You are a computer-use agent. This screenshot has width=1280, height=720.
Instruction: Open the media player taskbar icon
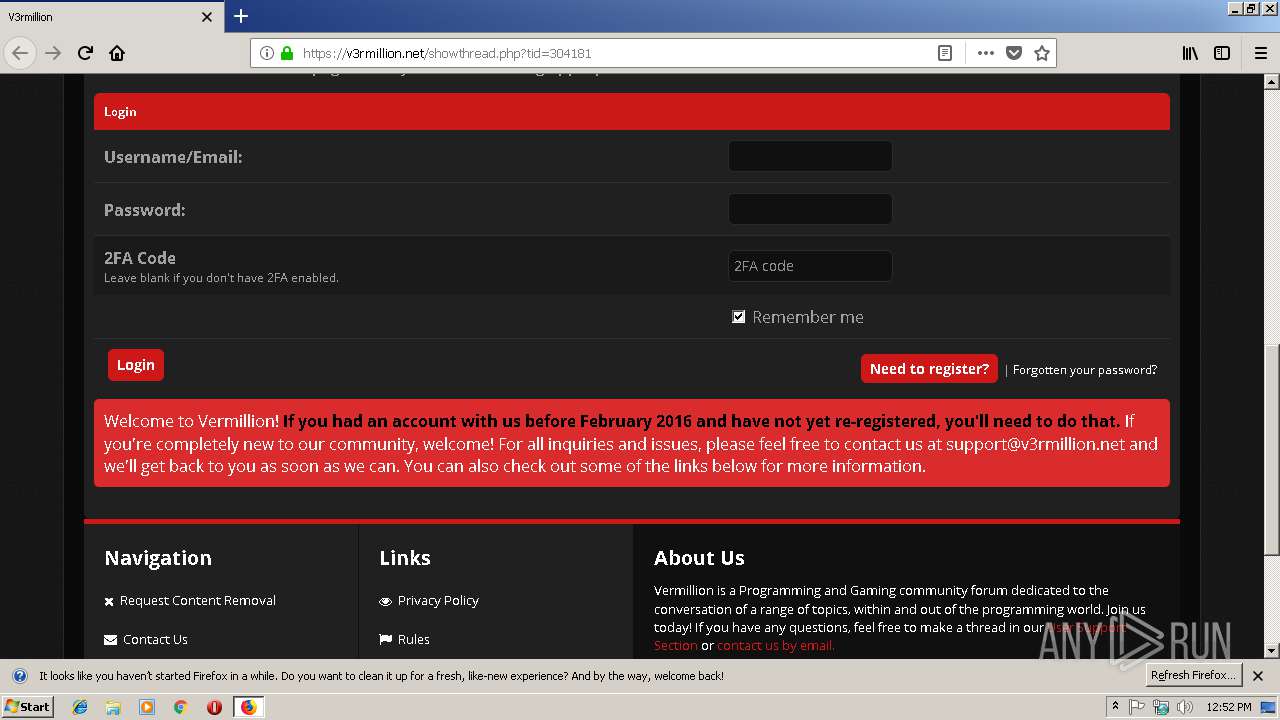click(147, 707)
